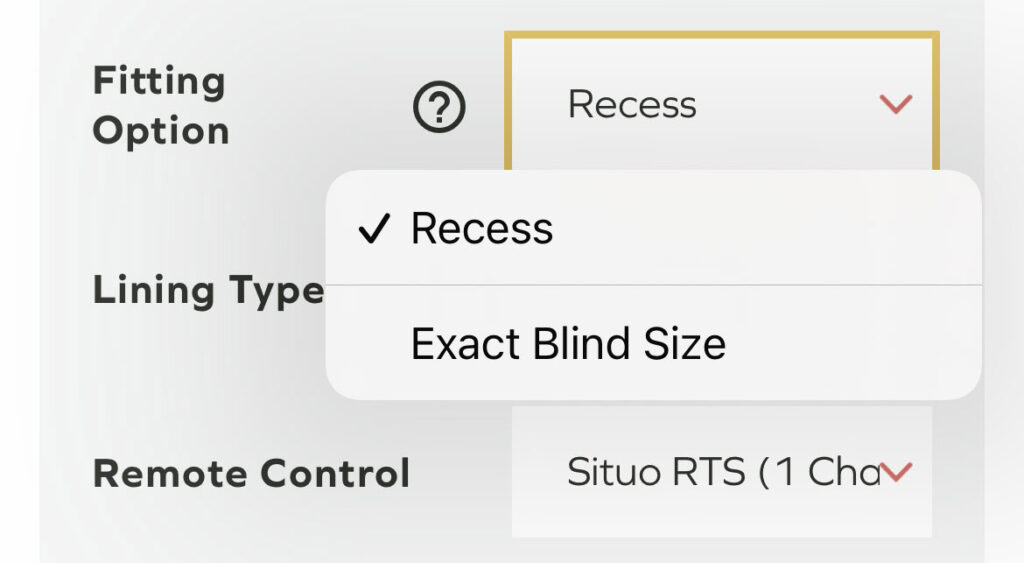Screen dimensions: 1024x563
Task: Click the Fitting Option field label
Action: (160, 106)
